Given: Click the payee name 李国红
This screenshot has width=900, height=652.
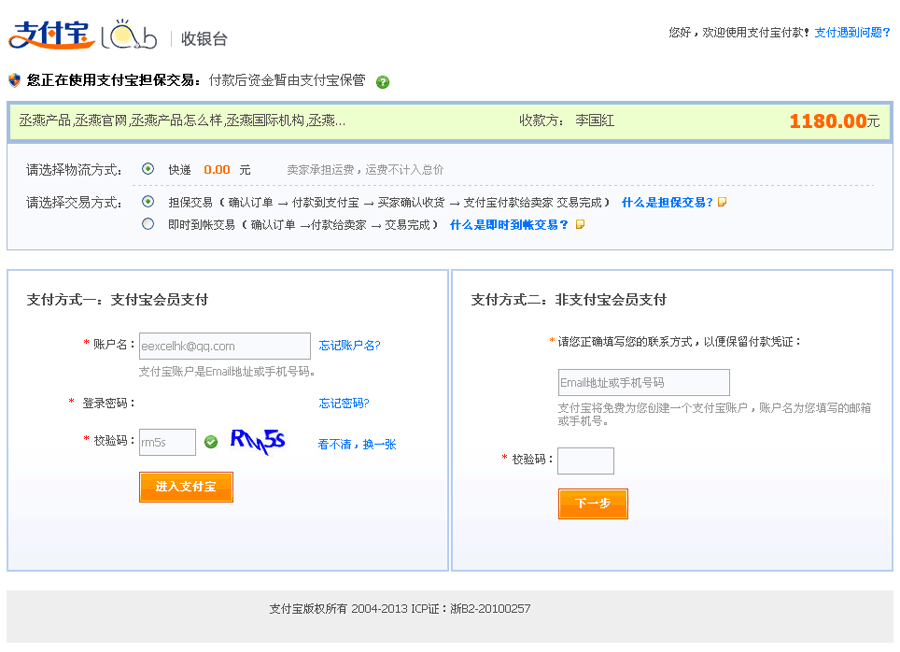Looking at the screenshot, I should tap(595, 121).
